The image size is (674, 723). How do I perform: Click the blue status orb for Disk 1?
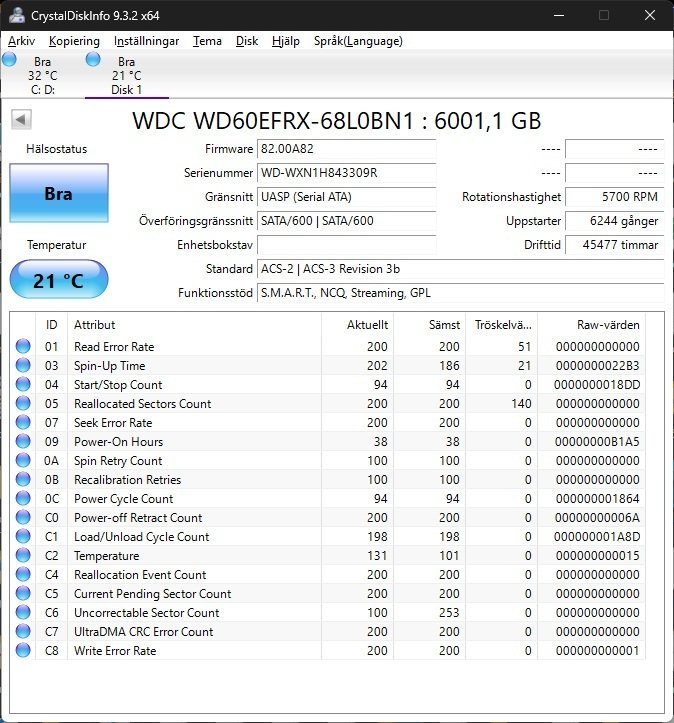click(x=93, y=59)
